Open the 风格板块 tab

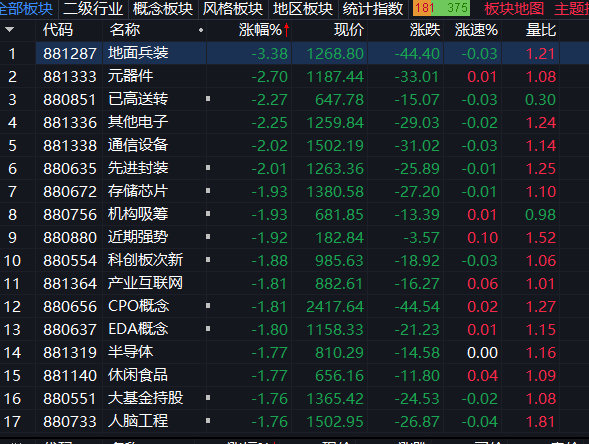pyautogui.click(x=233, y=9)
